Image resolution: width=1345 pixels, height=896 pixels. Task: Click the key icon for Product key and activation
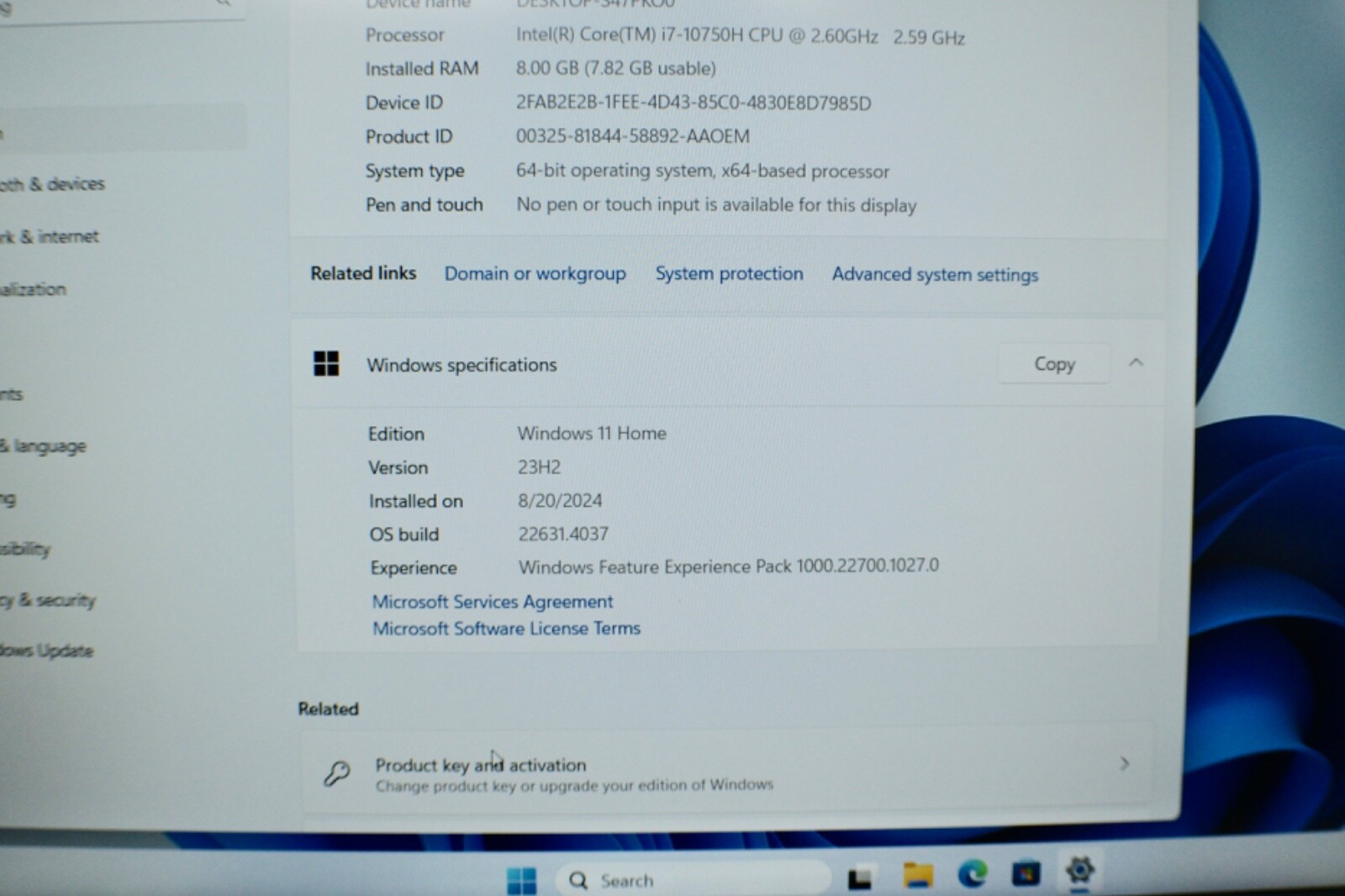337,772
